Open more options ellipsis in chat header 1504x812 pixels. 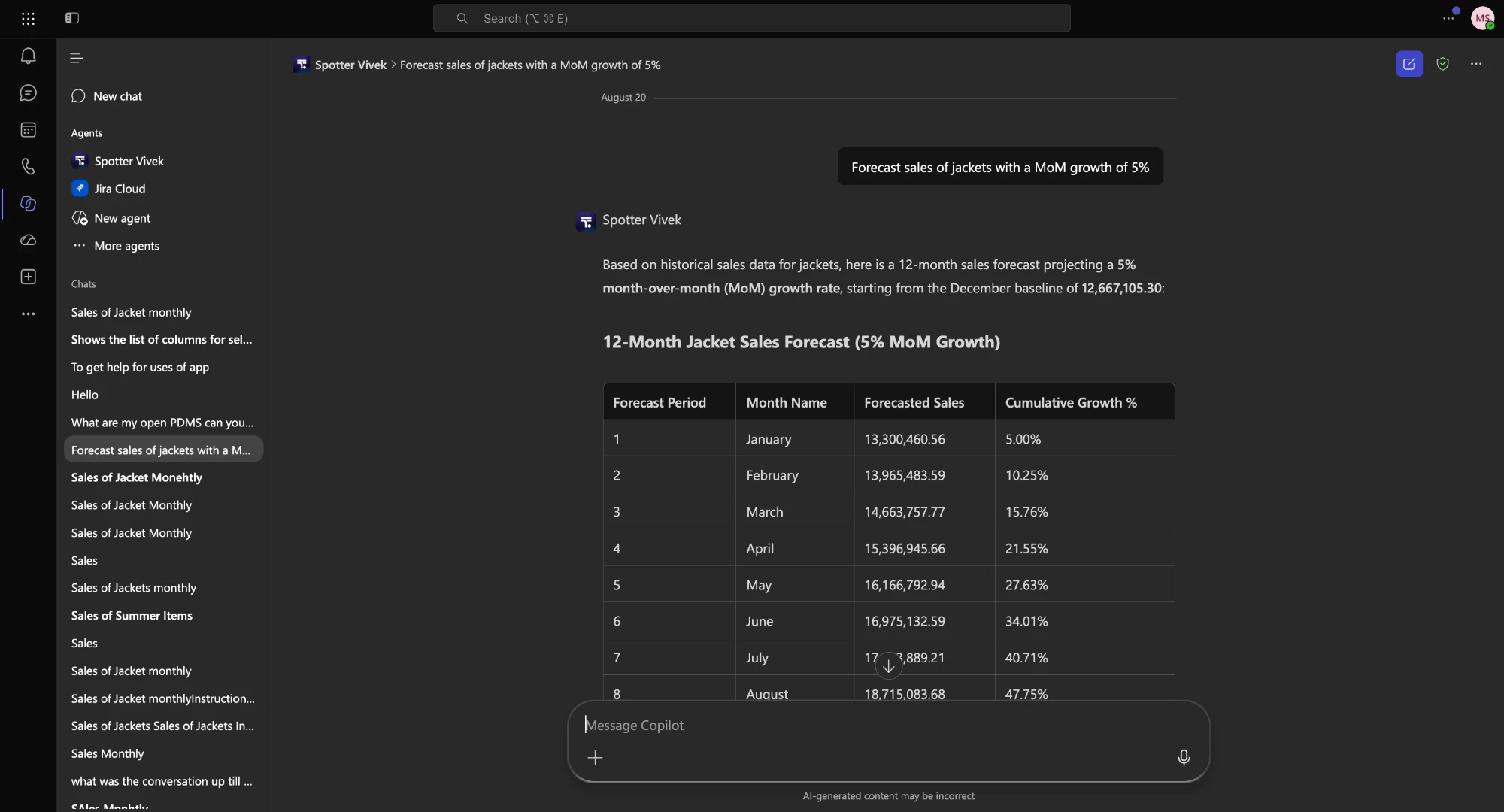pyautogui.click(x=1476, y=64)
